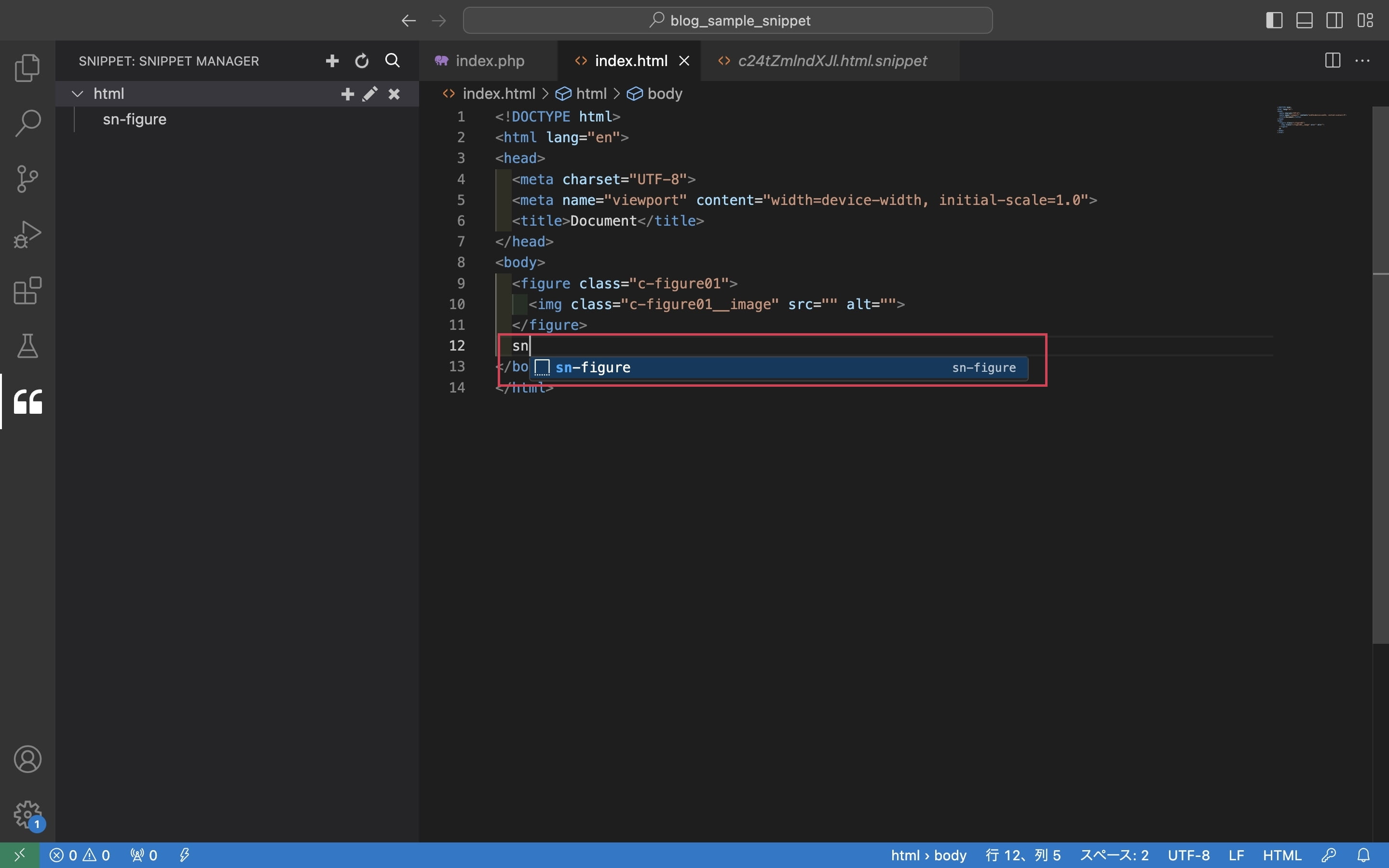Viewport: 1389px width, 868px height.
Task: Collapse the html snippet folder
Action: tap(78, 94)
